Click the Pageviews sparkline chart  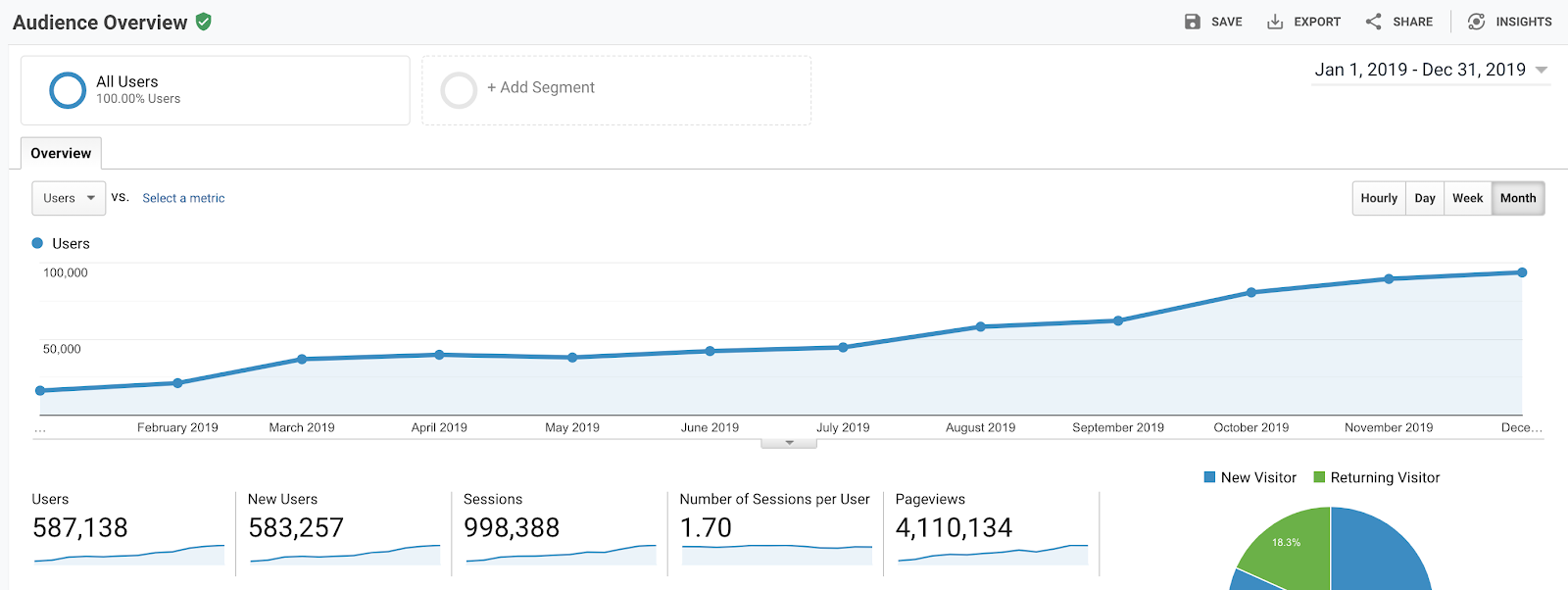tap(992, 555)
